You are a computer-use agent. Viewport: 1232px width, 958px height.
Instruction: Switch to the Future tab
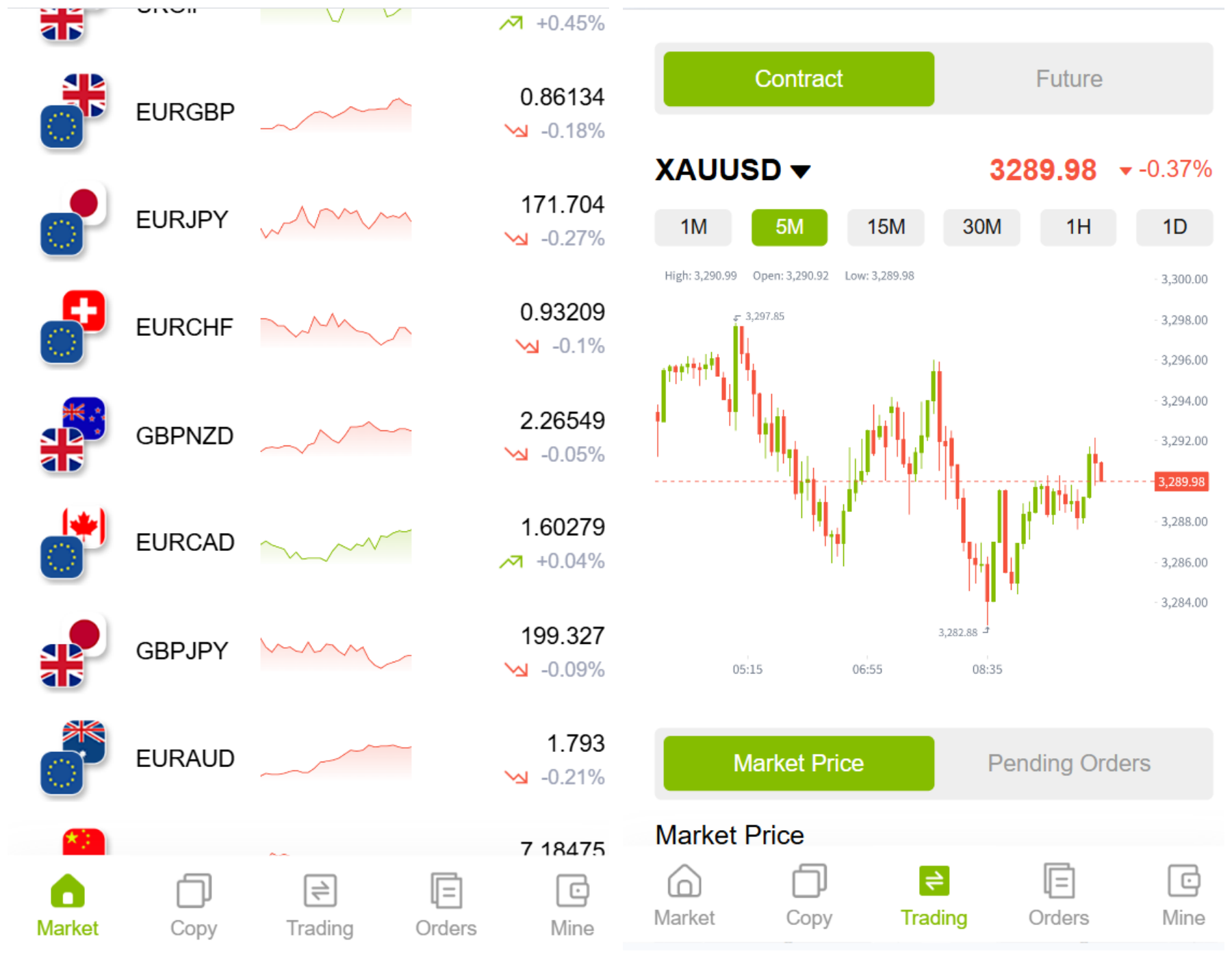pos(1069,79)
